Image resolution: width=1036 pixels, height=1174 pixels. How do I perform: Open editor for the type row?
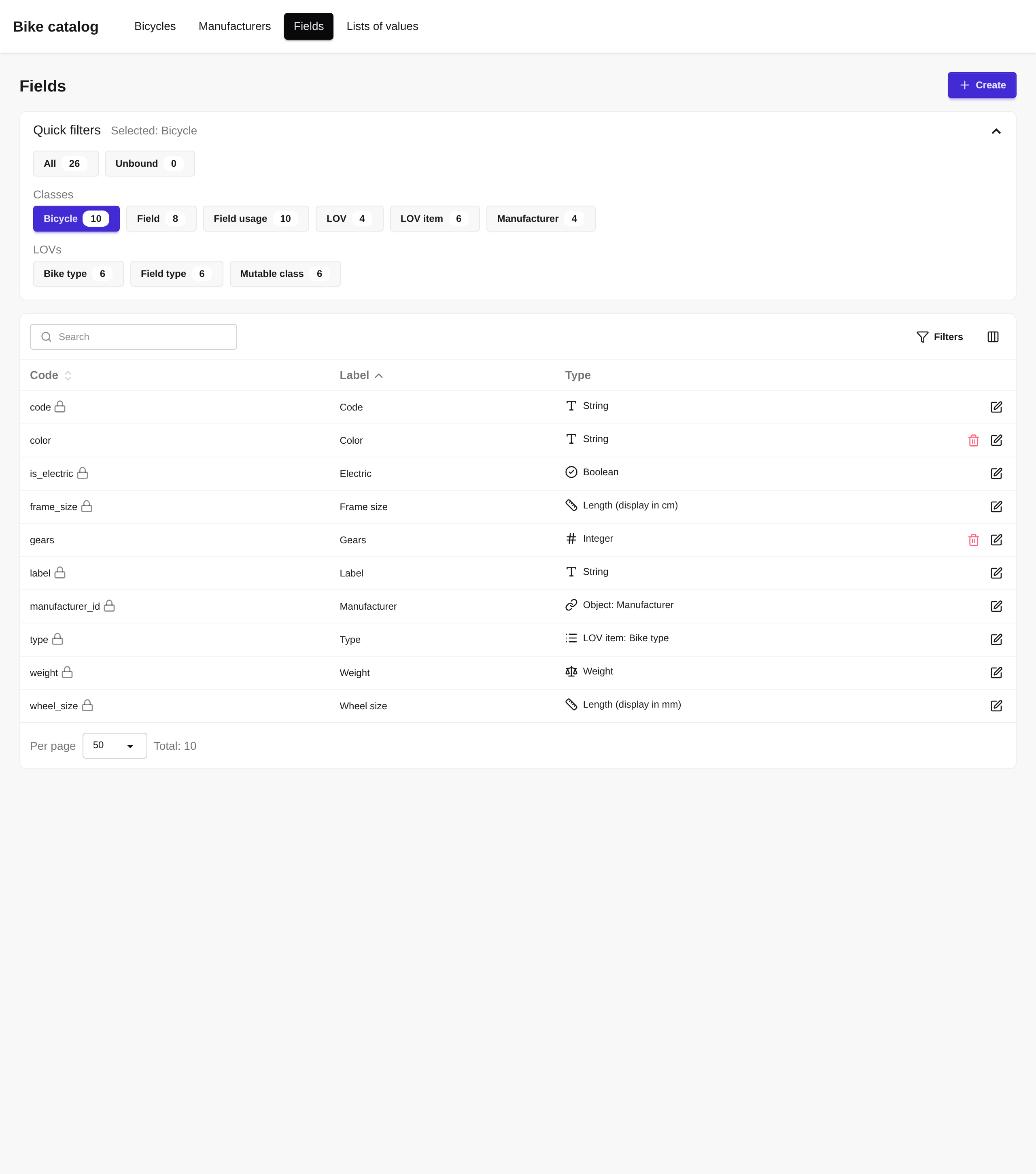point(996,639)
